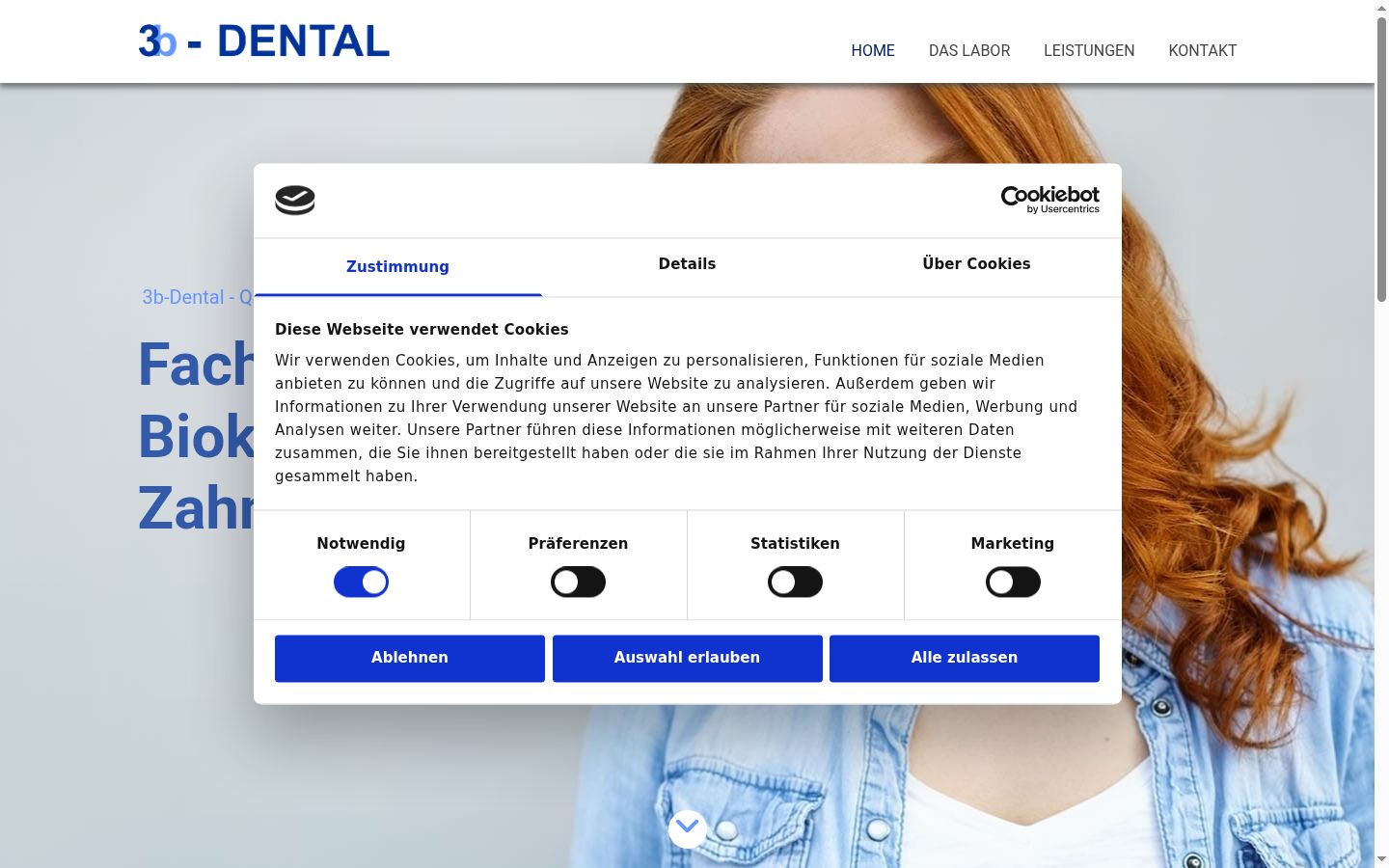Screen dimensions: 1389x868
Task: Select the Zustimmung tab
Action: coord(397,267)
